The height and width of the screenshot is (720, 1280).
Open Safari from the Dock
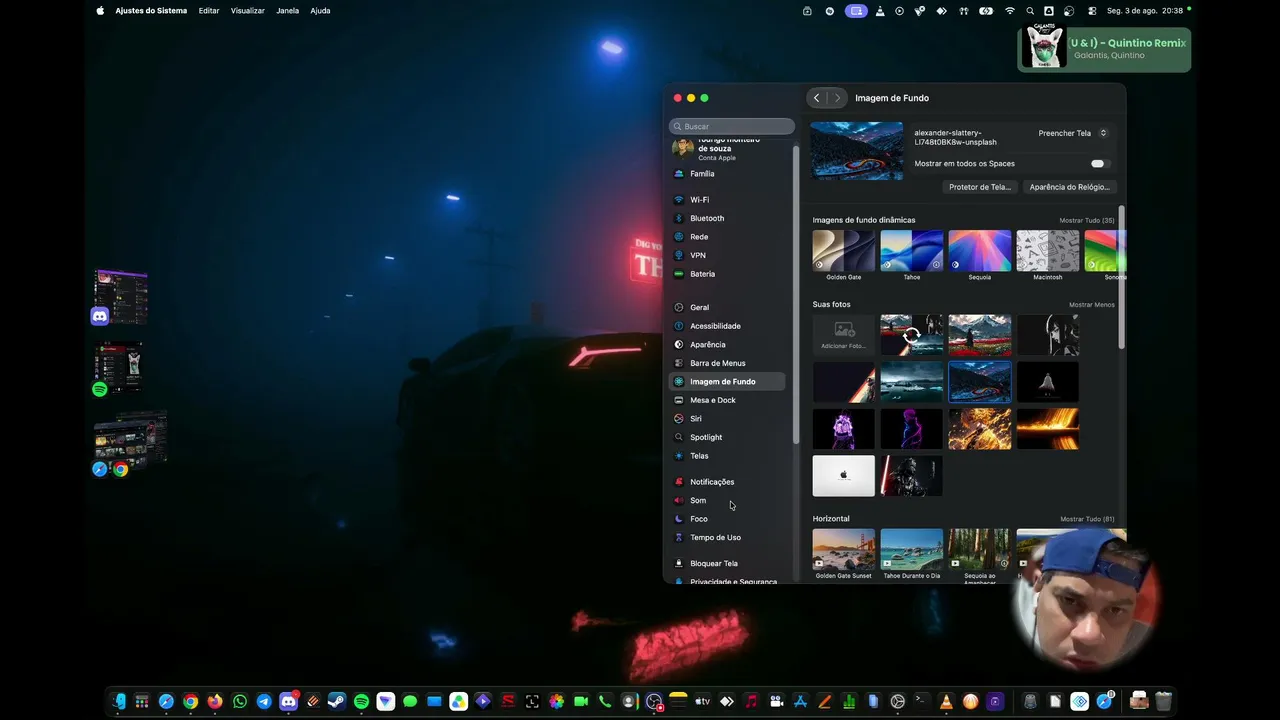(166, 702)
